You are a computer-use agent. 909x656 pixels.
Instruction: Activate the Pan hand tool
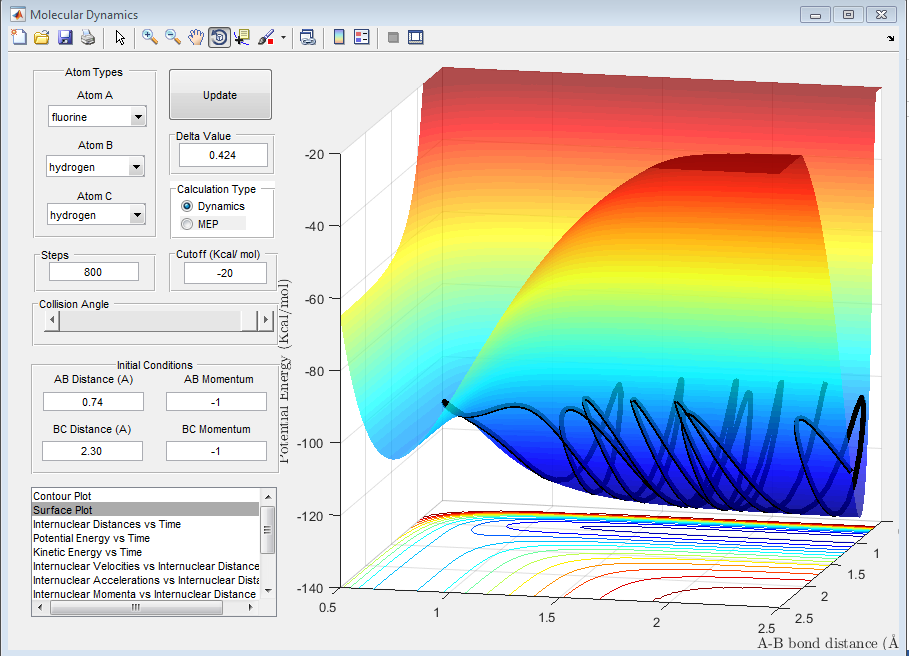click(x=196, y=38)
